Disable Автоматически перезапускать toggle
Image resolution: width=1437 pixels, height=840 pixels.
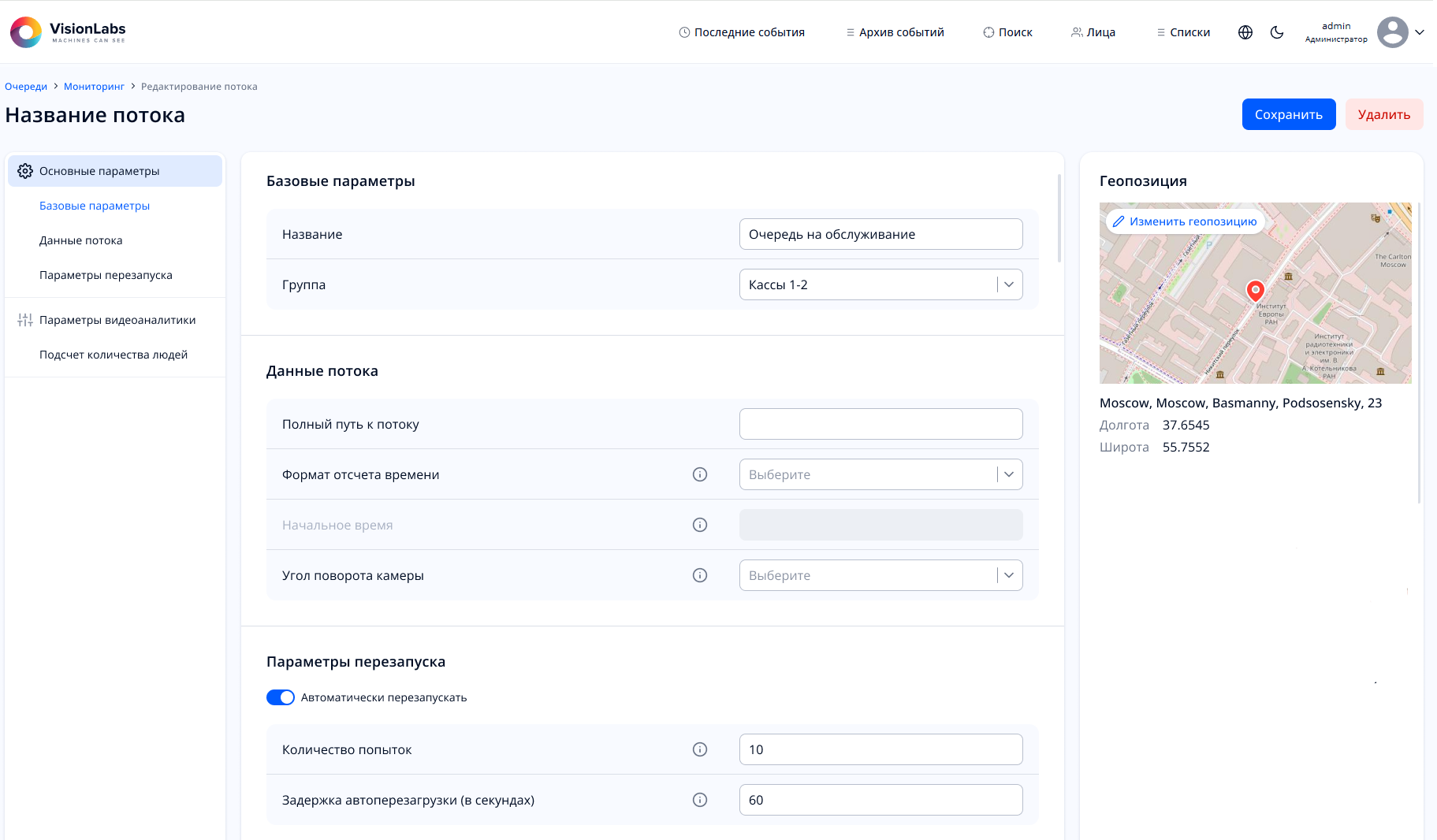click(x=281, y=697)
